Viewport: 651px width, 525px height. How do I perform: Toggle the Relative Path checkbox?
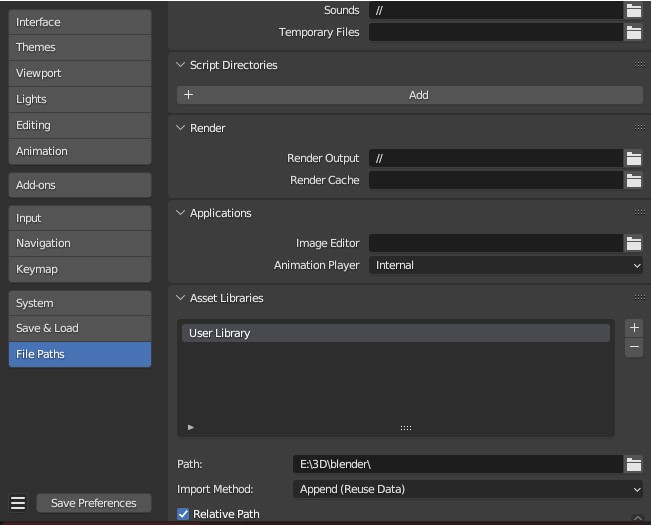(x=183, y=514)
